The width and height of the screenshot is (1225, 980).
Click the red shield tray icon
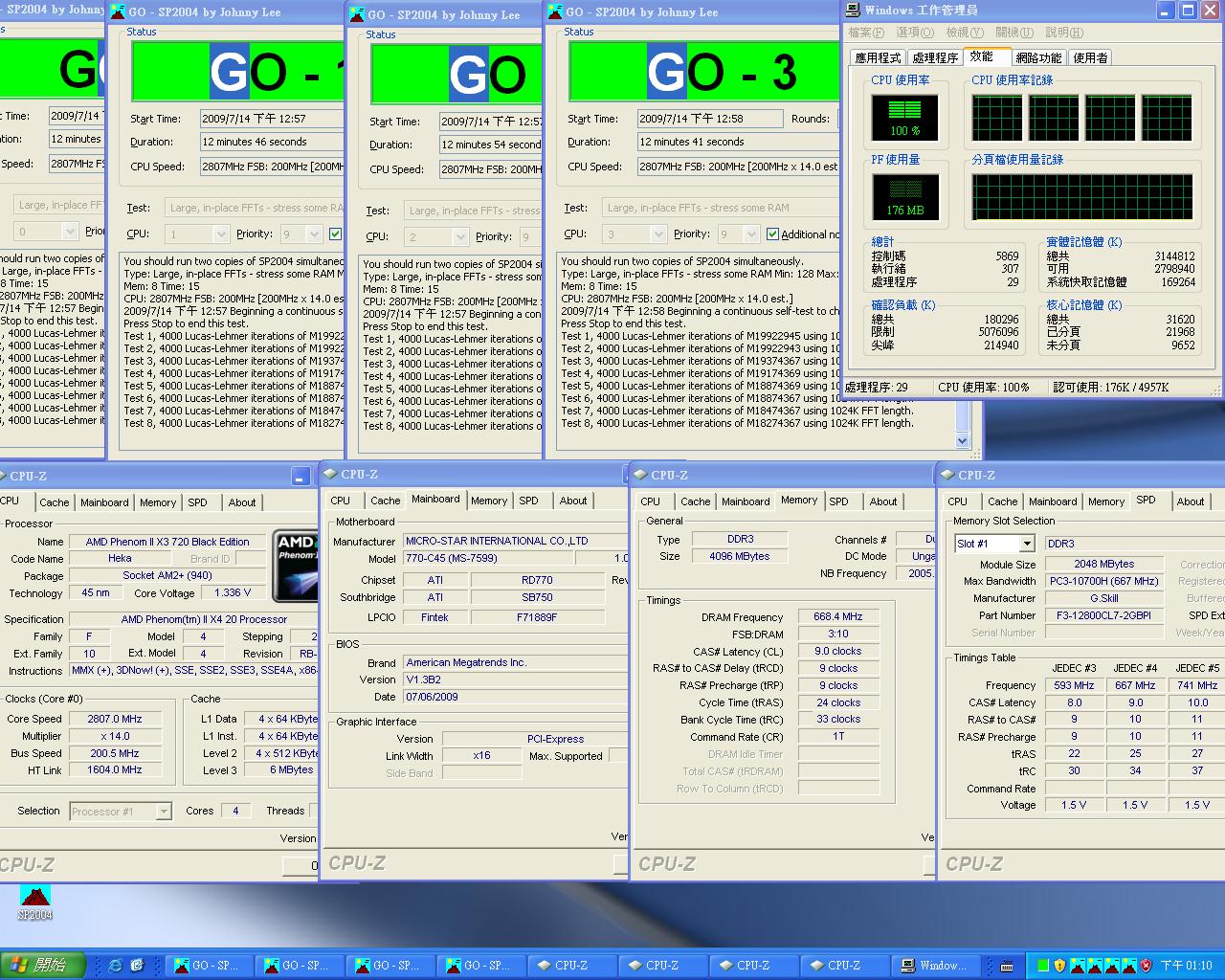(1146, 966)
